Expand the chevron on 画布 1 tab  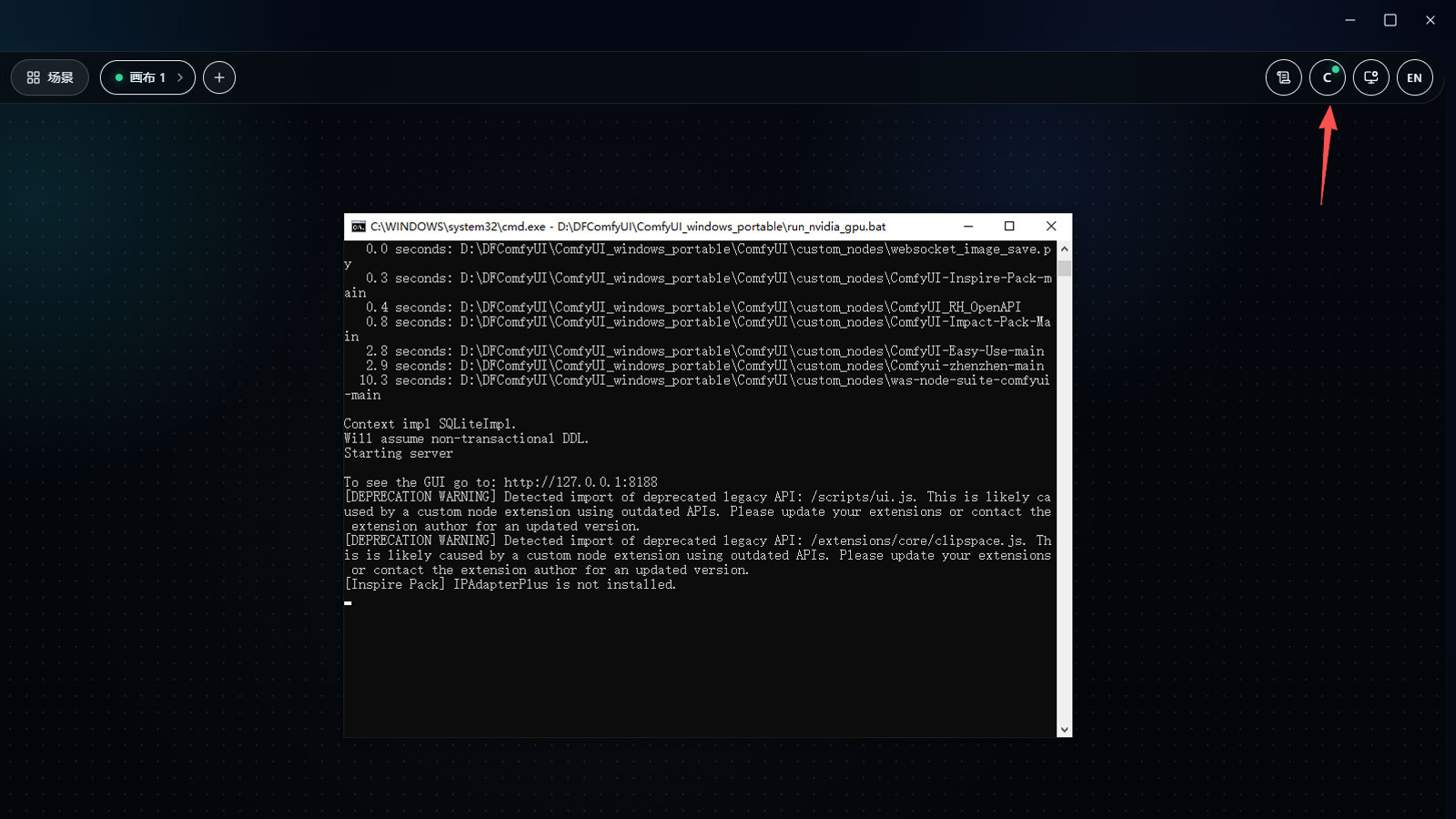click(x=180, y=77)
